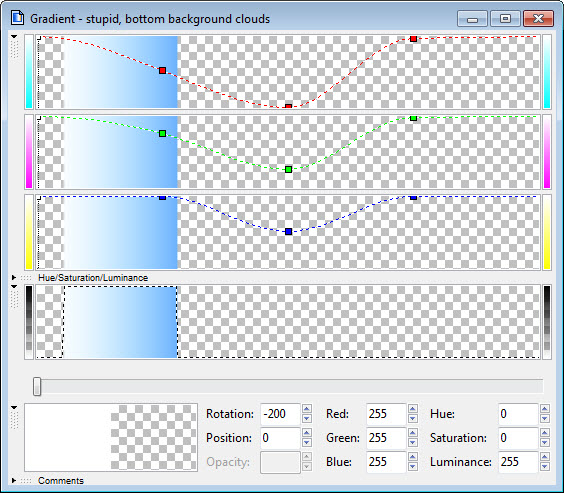Increase the Red value with the up arrow

click(413, 409)
